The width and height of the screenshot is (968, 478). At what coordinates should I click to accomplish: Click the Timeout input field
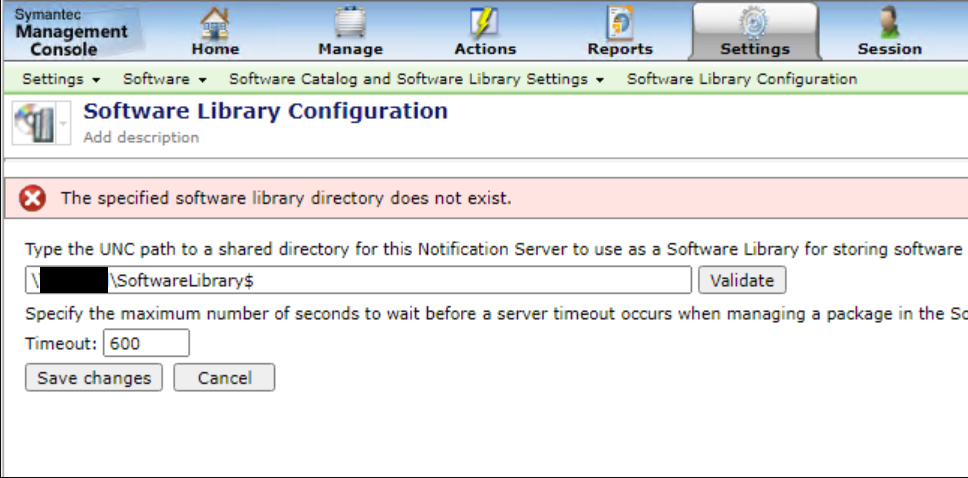click(x=146, y=343)
